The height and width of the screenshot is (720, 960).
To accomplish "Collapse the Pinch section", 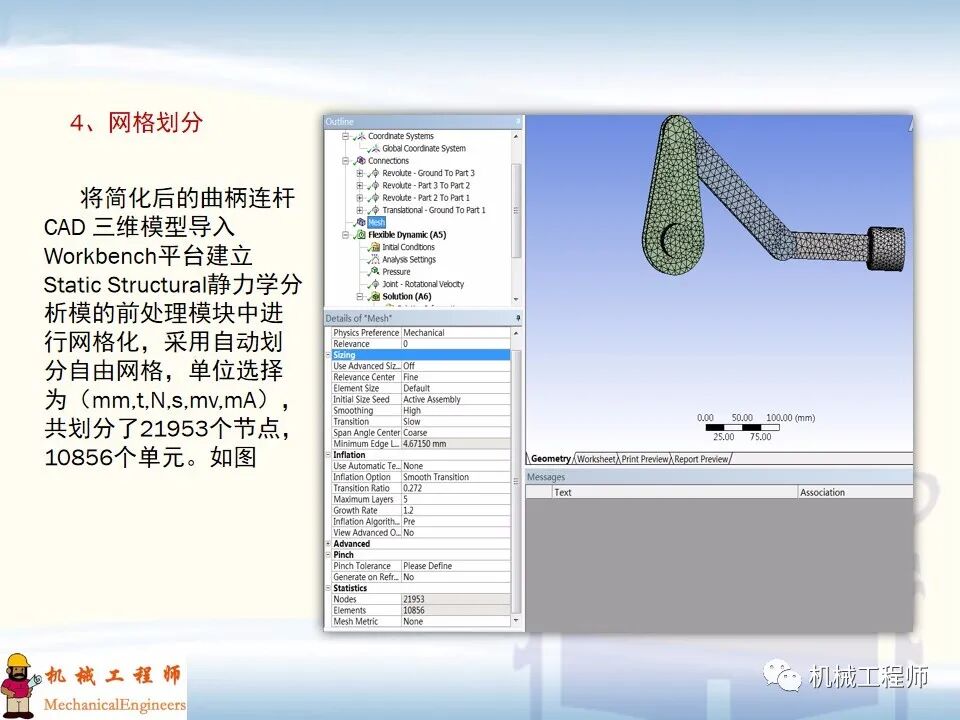I will pos(328,555).
